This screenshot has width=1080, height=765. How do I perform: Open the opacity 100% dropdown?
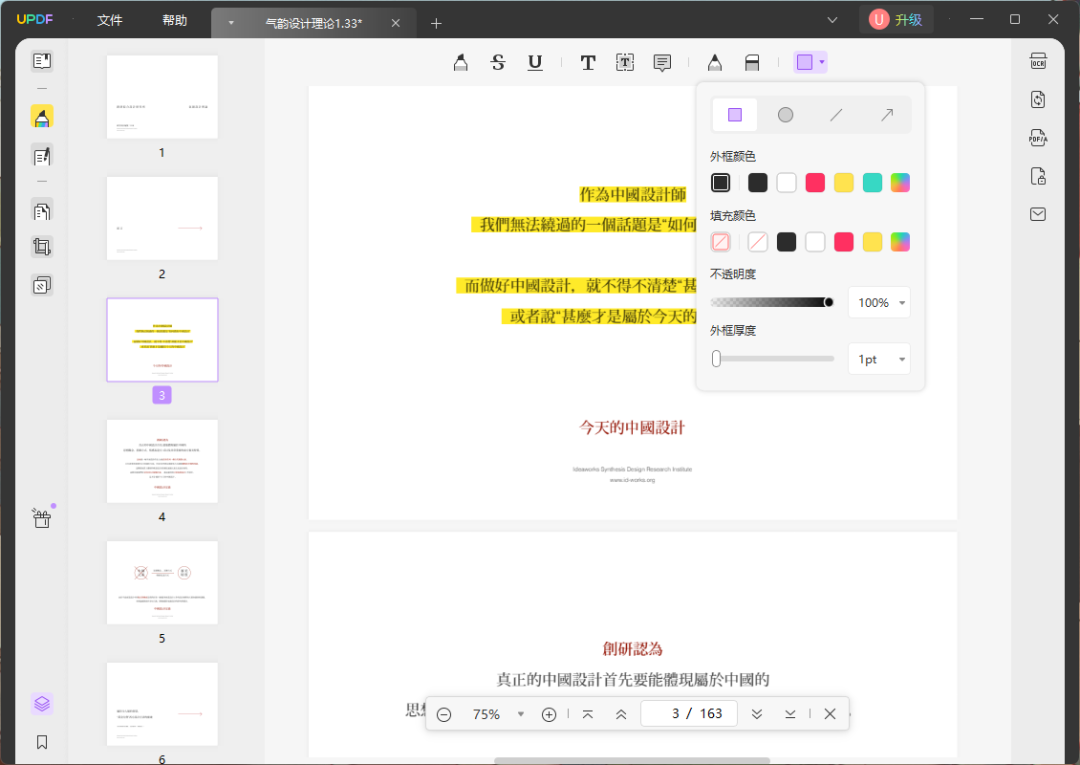(x=879, y=303)
